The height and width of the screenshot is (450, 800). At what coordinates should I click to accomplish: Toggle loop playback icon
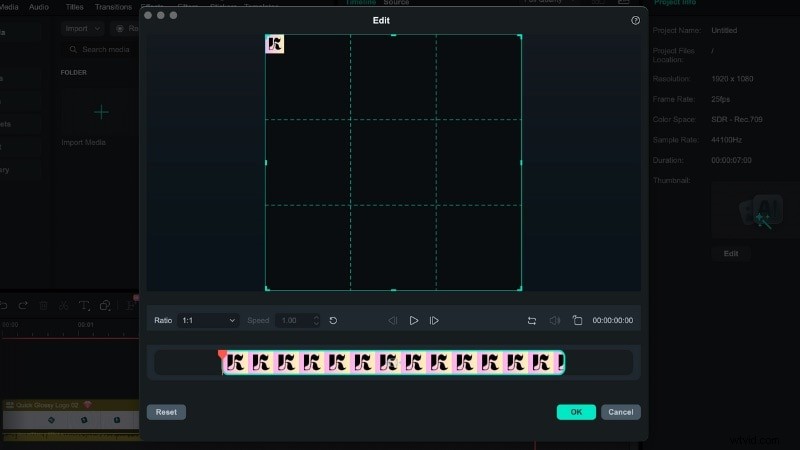532,320
